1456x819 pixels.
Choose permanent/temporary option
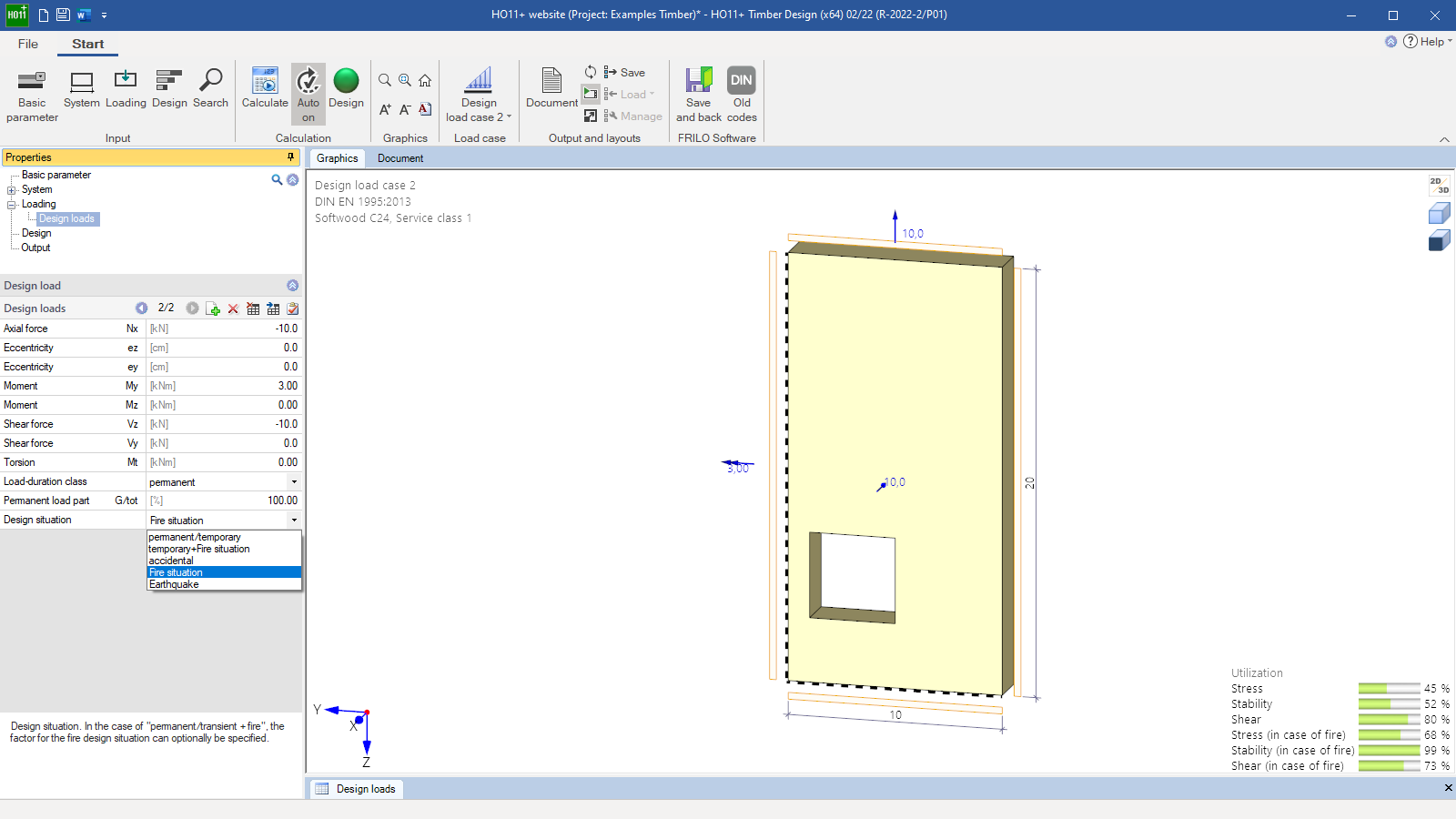tap(224, 537)
